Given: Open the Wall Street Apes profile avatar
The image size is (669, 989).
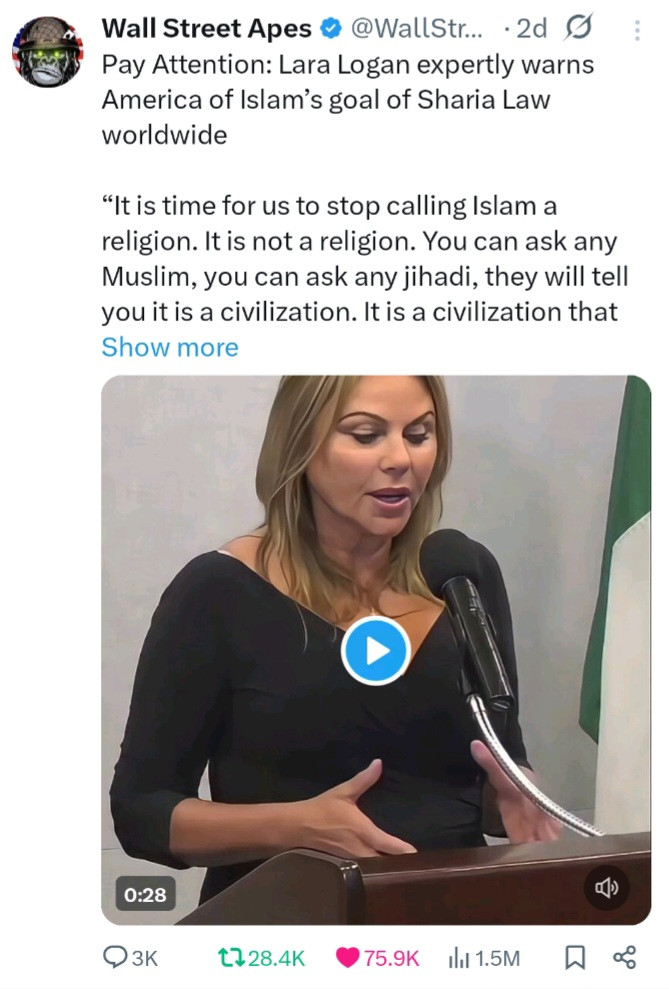Looking at the screenshot, I should tap(47, 52).
